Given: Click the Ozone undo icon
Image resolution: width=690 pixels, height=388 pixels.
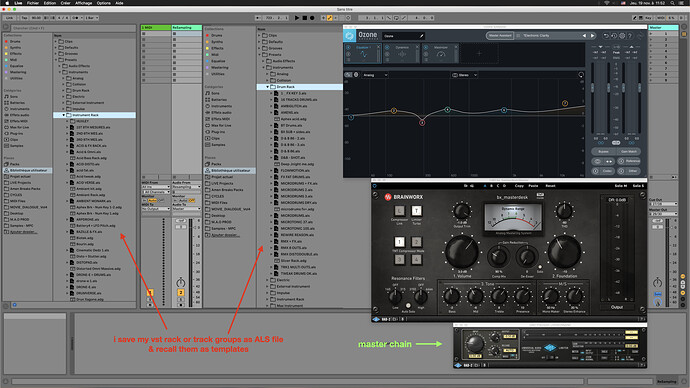Looking at the screenshot, I should tap(606, 36).
